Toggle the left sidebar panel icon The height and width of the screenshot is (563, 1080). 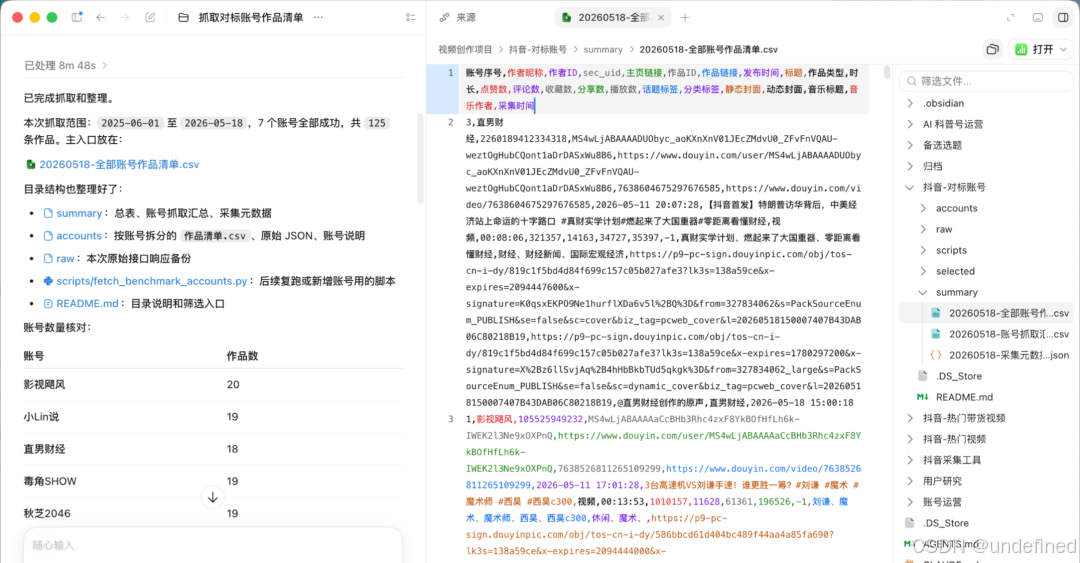point(77,17)
